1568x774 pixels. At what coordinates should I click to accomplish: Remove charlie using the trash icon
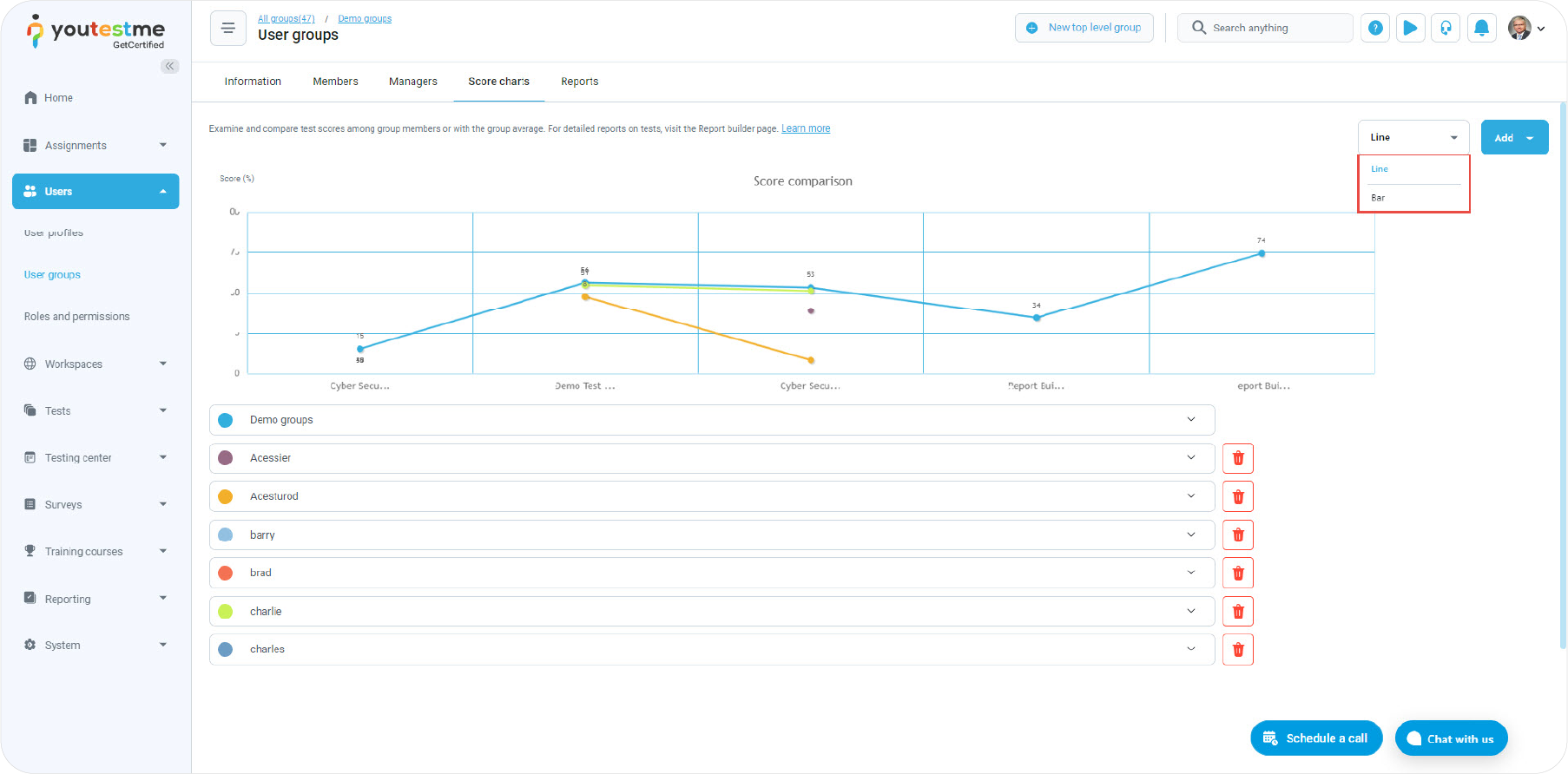click(x=1237, y=612)
